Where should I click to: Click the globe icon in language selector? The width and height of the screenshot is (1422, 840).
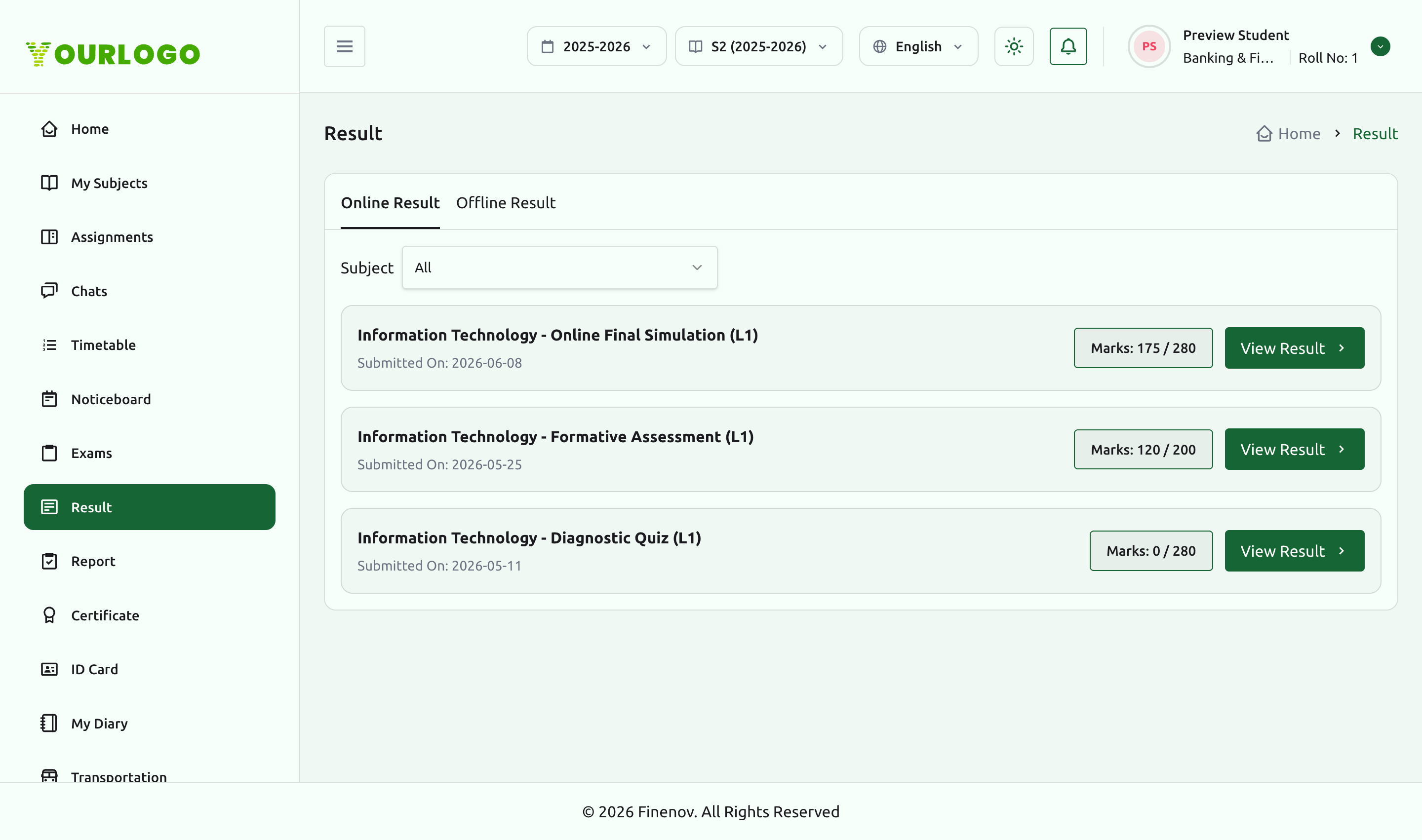(879, 46)
